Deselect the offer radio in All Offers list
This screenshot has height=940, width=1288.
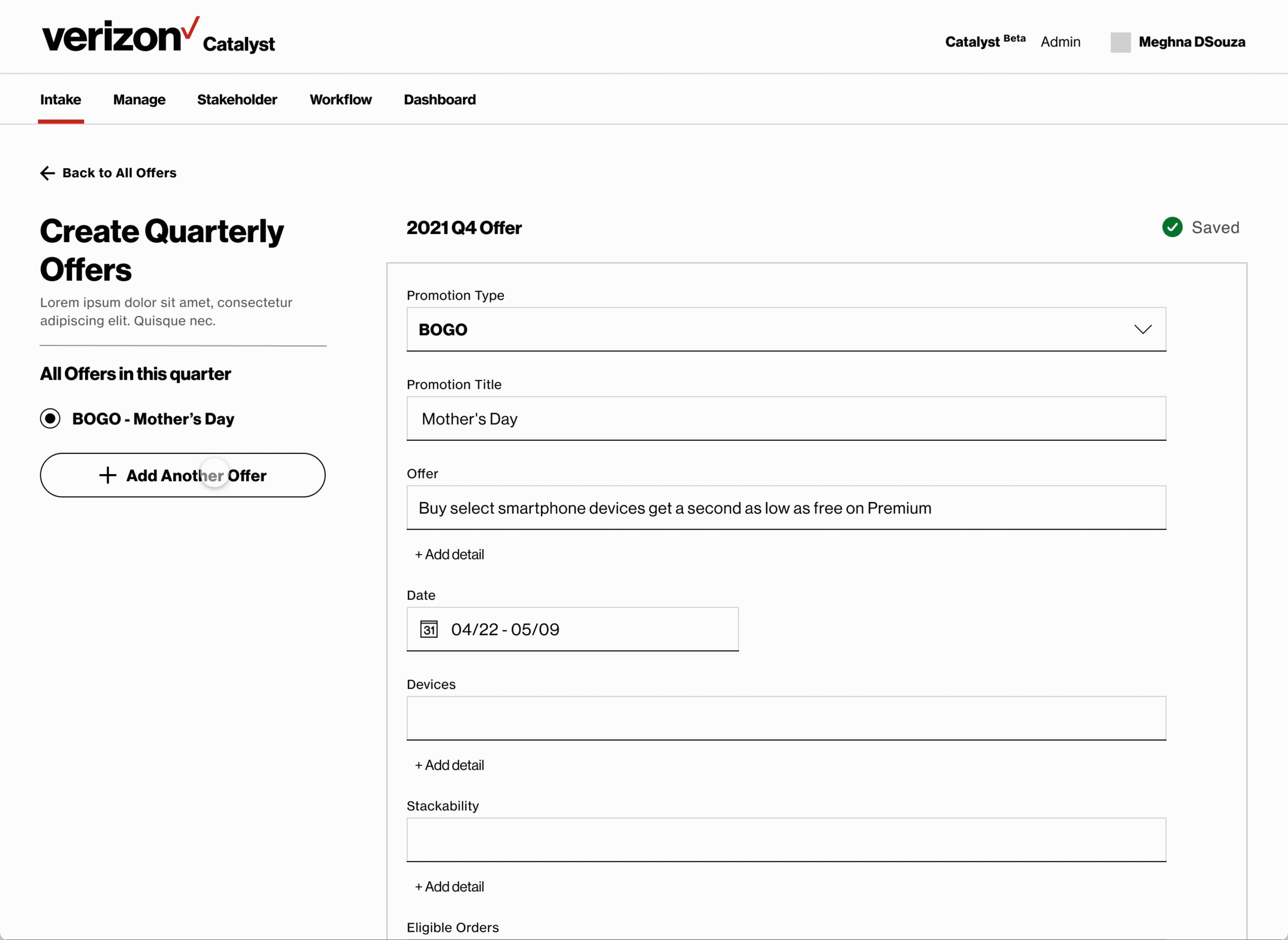tap(50, 418)
